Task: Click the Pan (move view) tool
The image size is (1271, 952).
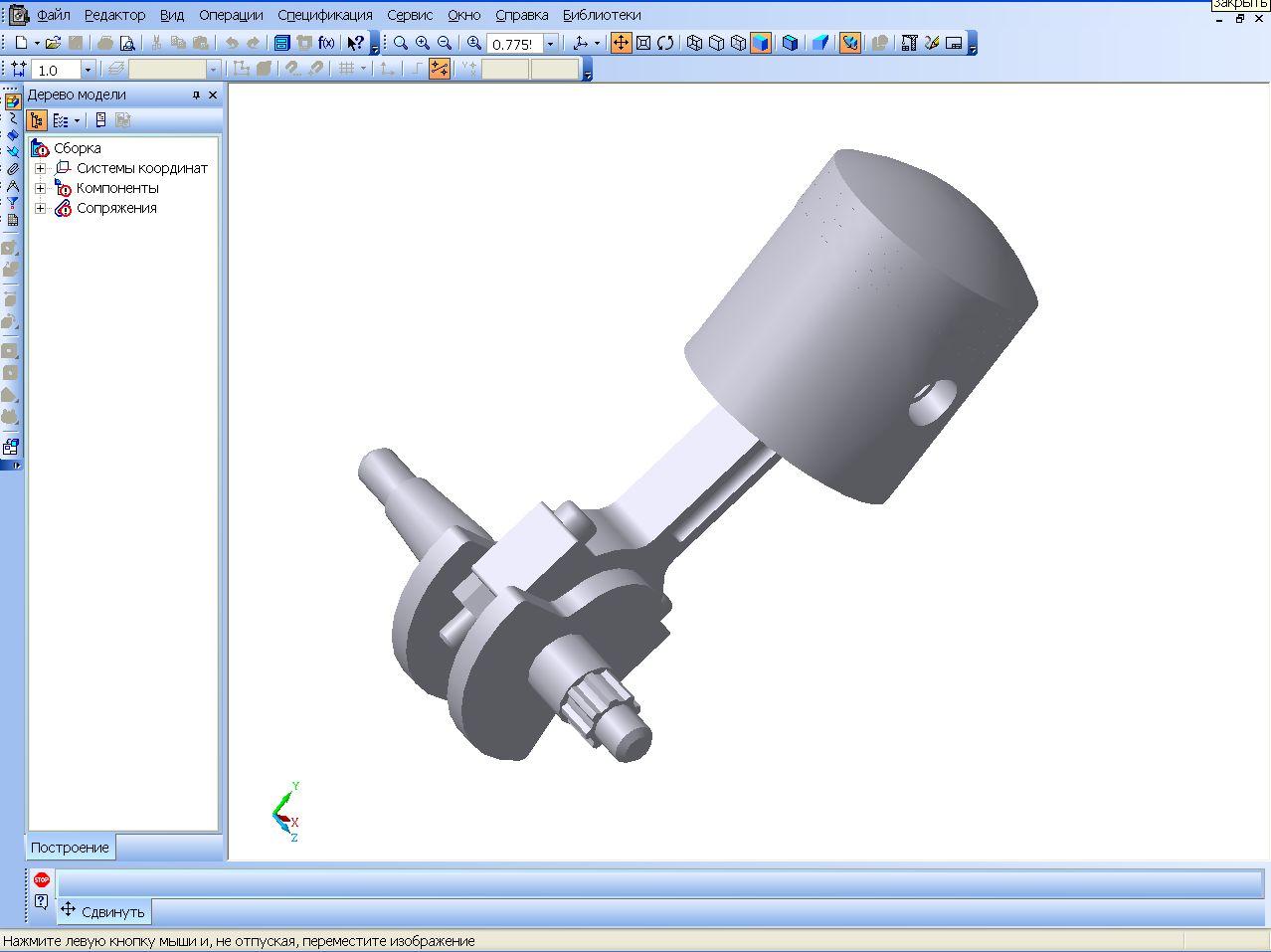Action: 621,43
